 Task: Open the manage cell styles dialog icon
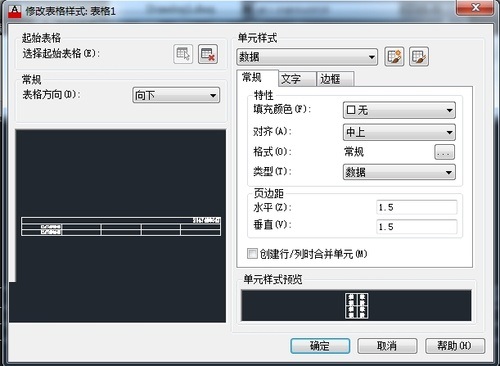pos(419,57)
